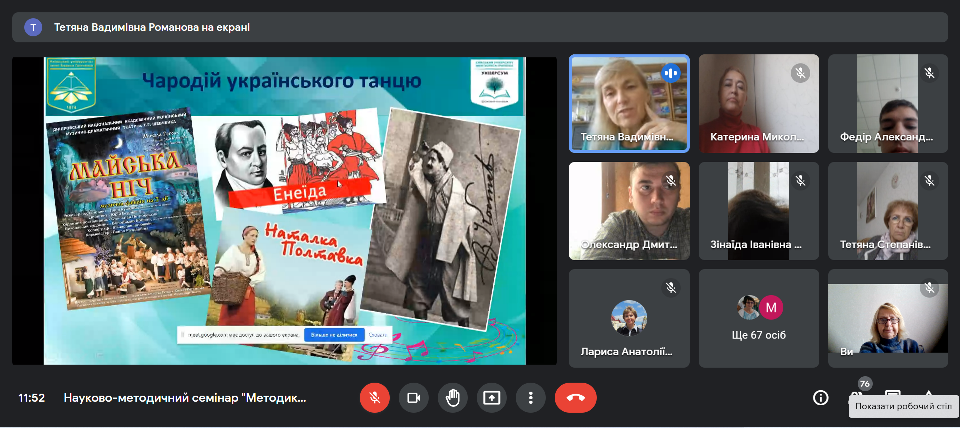Raise your hand in the meeting
Screen dimensions: 960x428
(x=453, y=397)
